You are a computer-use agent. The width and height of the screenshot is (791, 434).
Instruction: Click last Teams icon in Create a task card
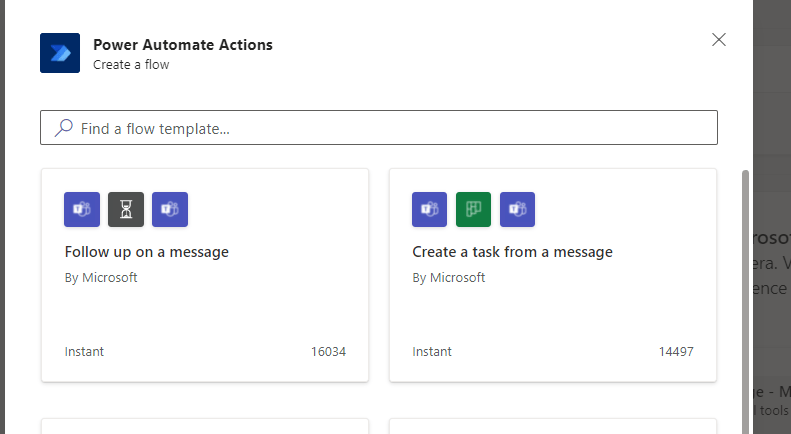tap(518, 210)
